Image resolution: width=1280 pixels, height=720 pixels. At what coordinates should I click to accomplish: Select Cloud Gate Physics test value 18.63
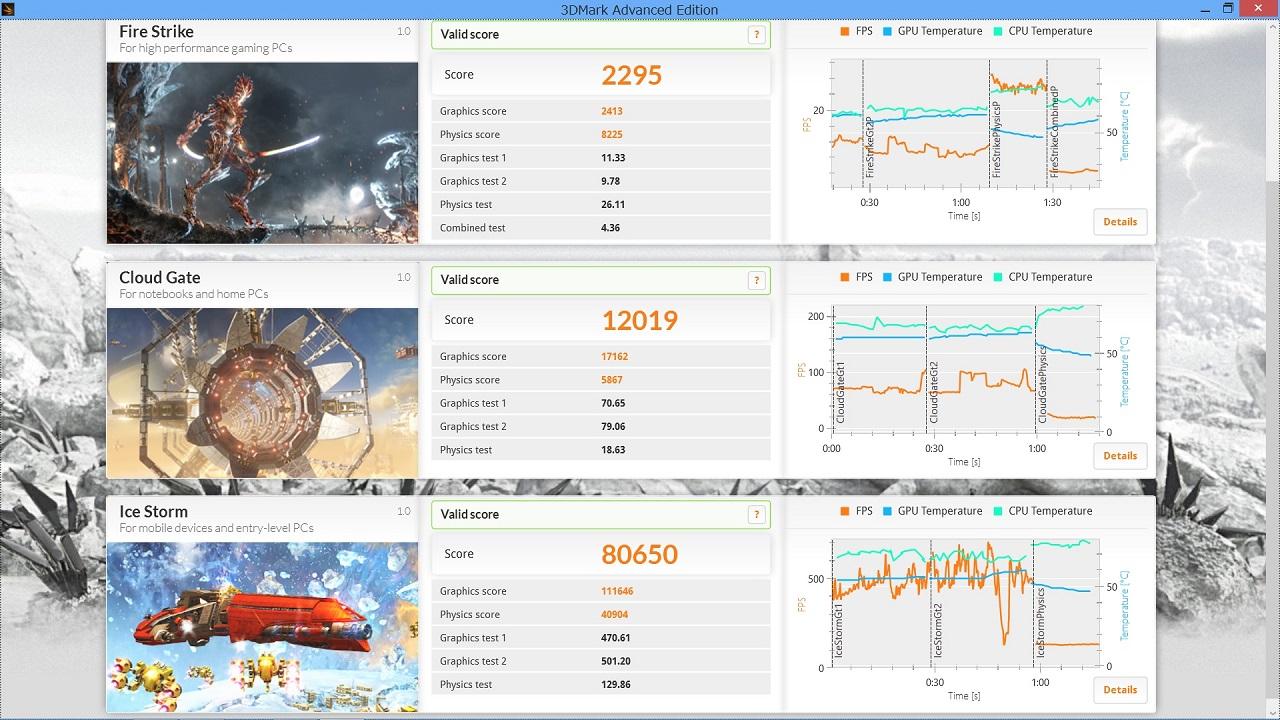[613, 450]
